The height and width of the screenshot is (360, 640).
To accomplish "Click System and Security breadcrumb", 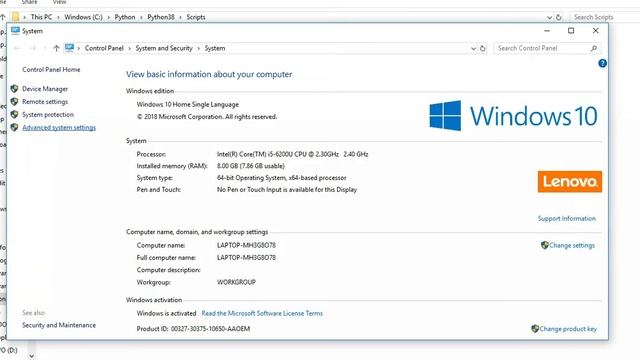I will pyautogui.click(x=164, y=48).
